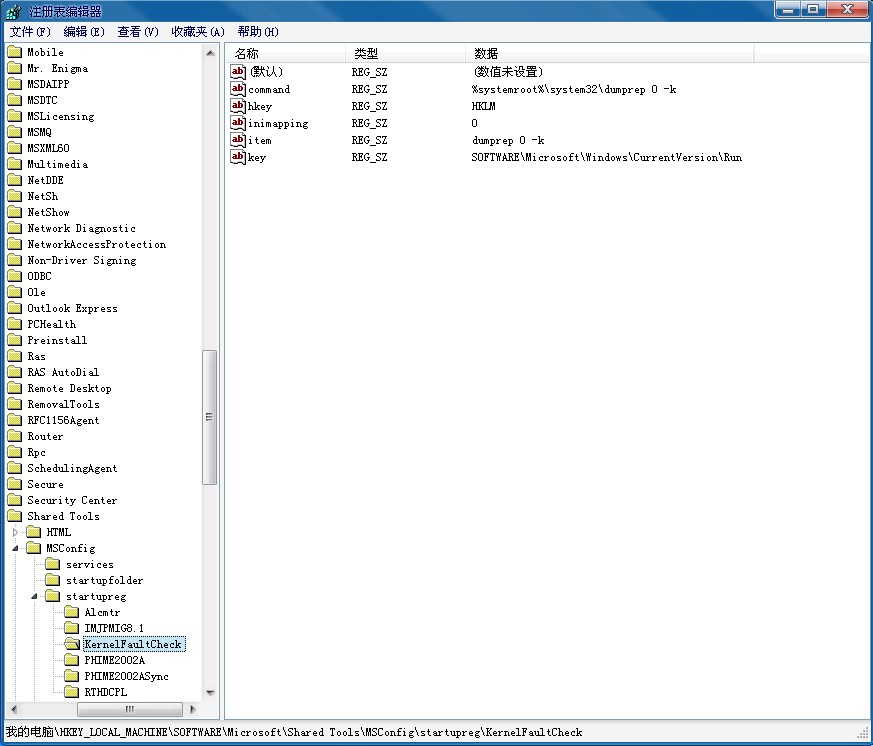The height and width of the screenshot is (746, 873).
Task: Click the horizontal scroll left arrow
Action: click(14, 709)
